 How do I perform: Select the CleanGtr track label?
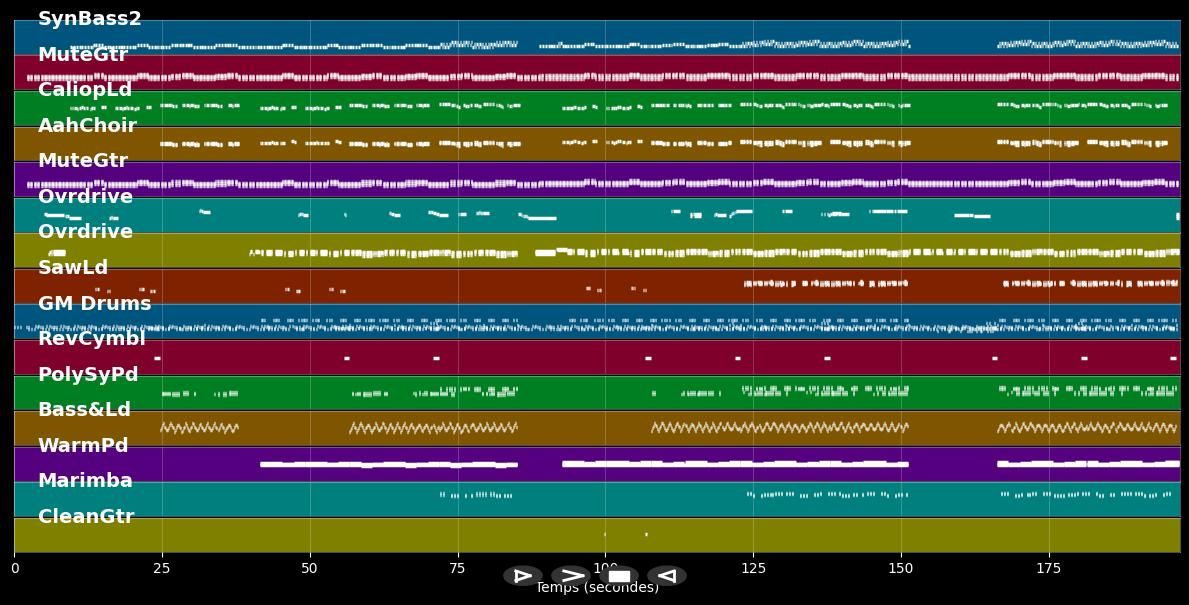[86, 517]
